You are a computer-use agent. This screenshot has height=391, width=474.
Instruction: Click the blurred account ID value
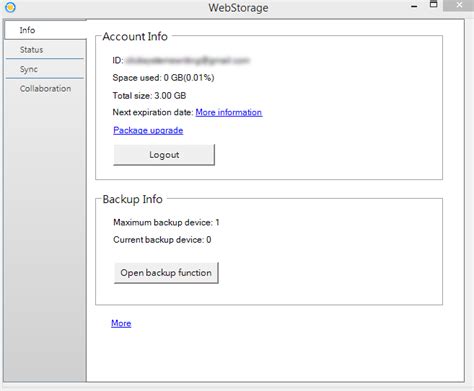coord(188,61)
